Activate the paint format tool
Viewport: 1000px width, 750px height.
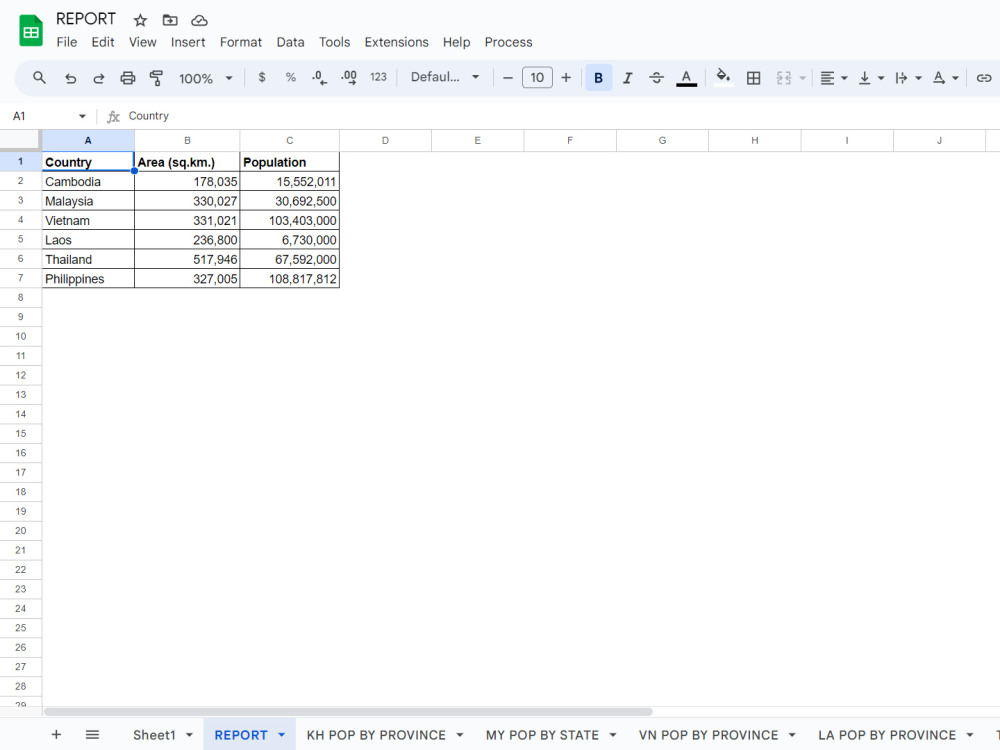click(x=156, y=78)
